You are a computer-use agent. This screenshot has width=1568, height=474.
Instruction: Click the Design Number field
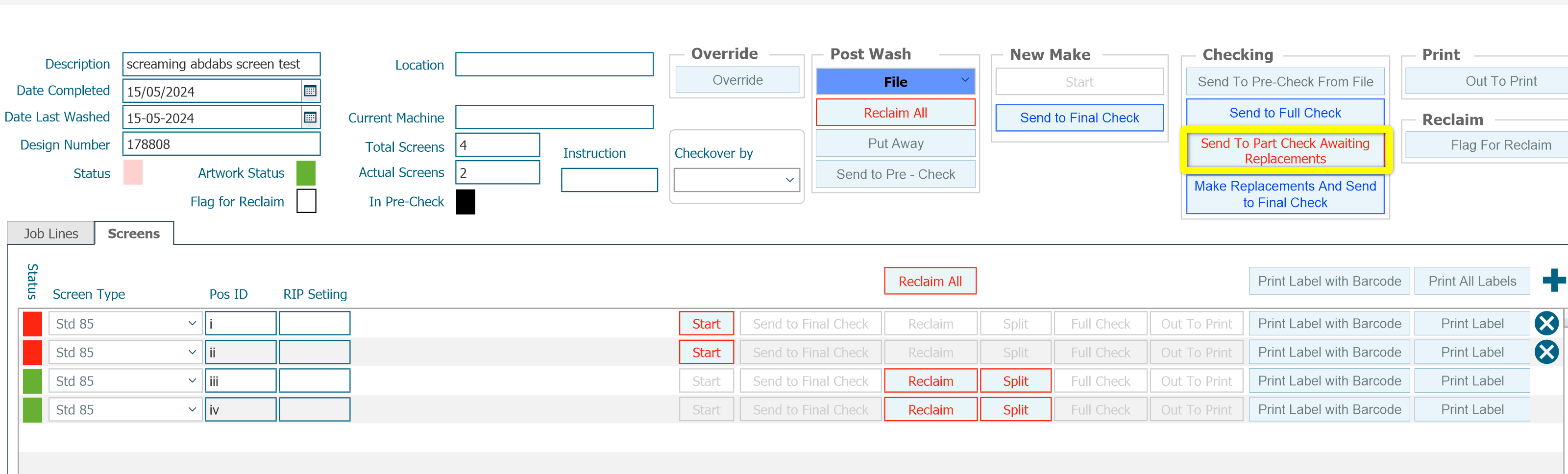pyautogui.click(x=221, y=144)
